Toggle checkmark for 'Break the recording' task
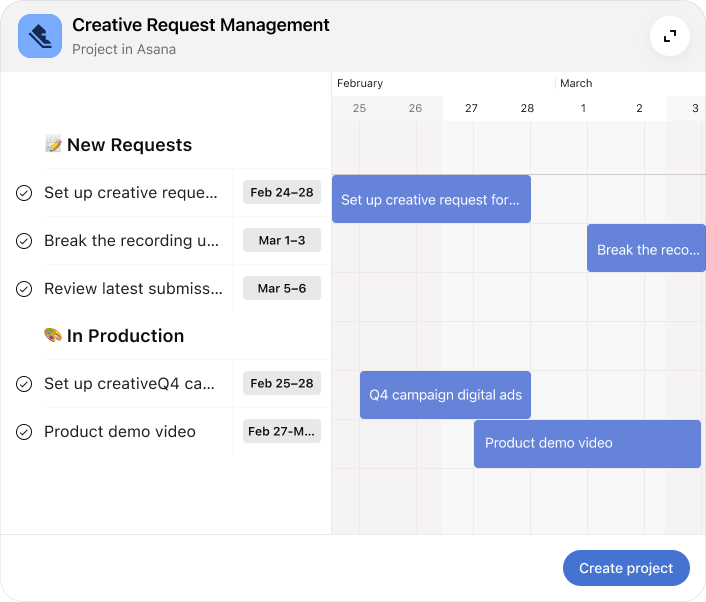The height and width of the screenshot is (602, 706). [25, 241]
